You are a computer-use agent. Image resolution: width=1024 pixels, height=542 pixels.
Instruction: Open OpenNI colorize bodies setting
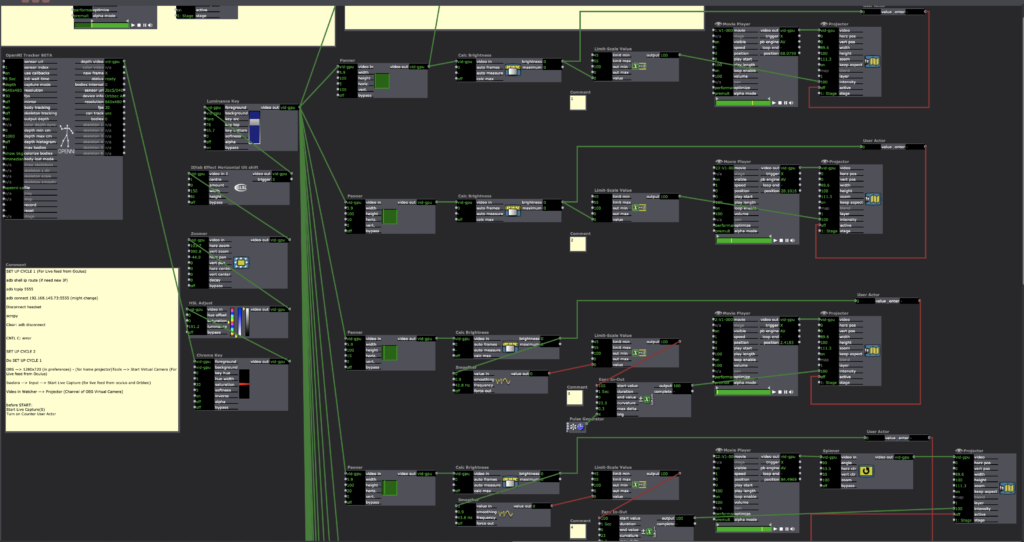coord(12,153)
